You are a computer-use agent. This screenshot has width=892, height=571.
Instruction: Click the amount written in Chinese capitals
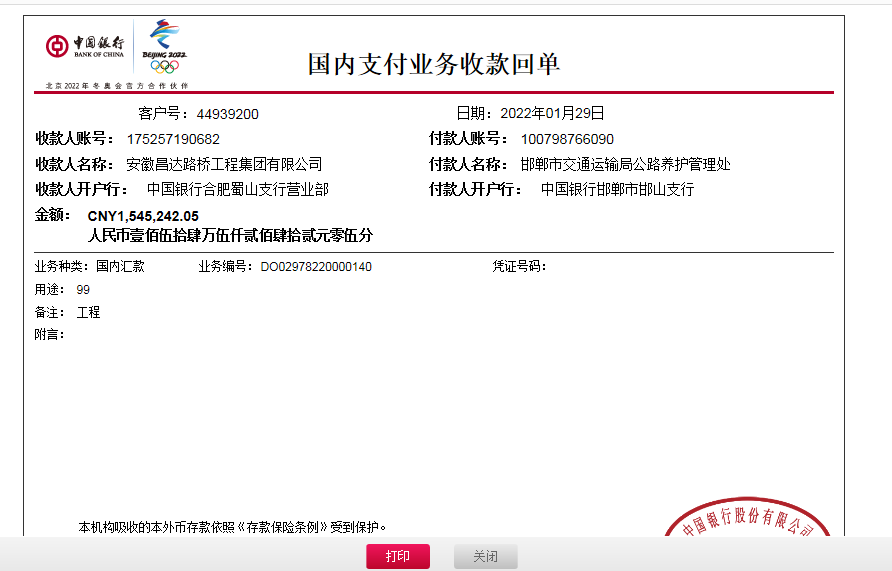pyautogui.click(x=230, y=236)
